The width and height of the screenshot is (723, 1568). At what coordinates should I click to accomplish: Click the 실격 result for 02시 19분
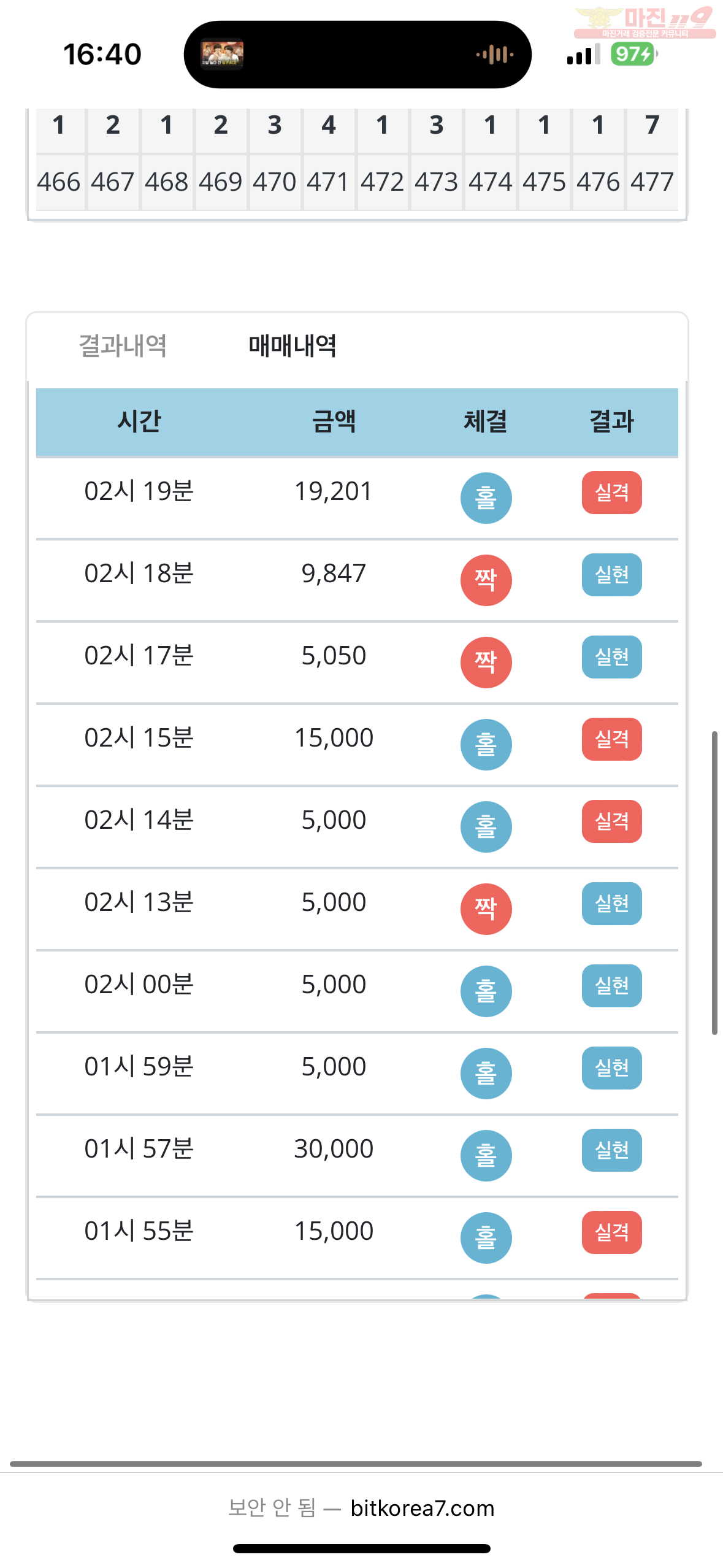[x=611, y=492]
